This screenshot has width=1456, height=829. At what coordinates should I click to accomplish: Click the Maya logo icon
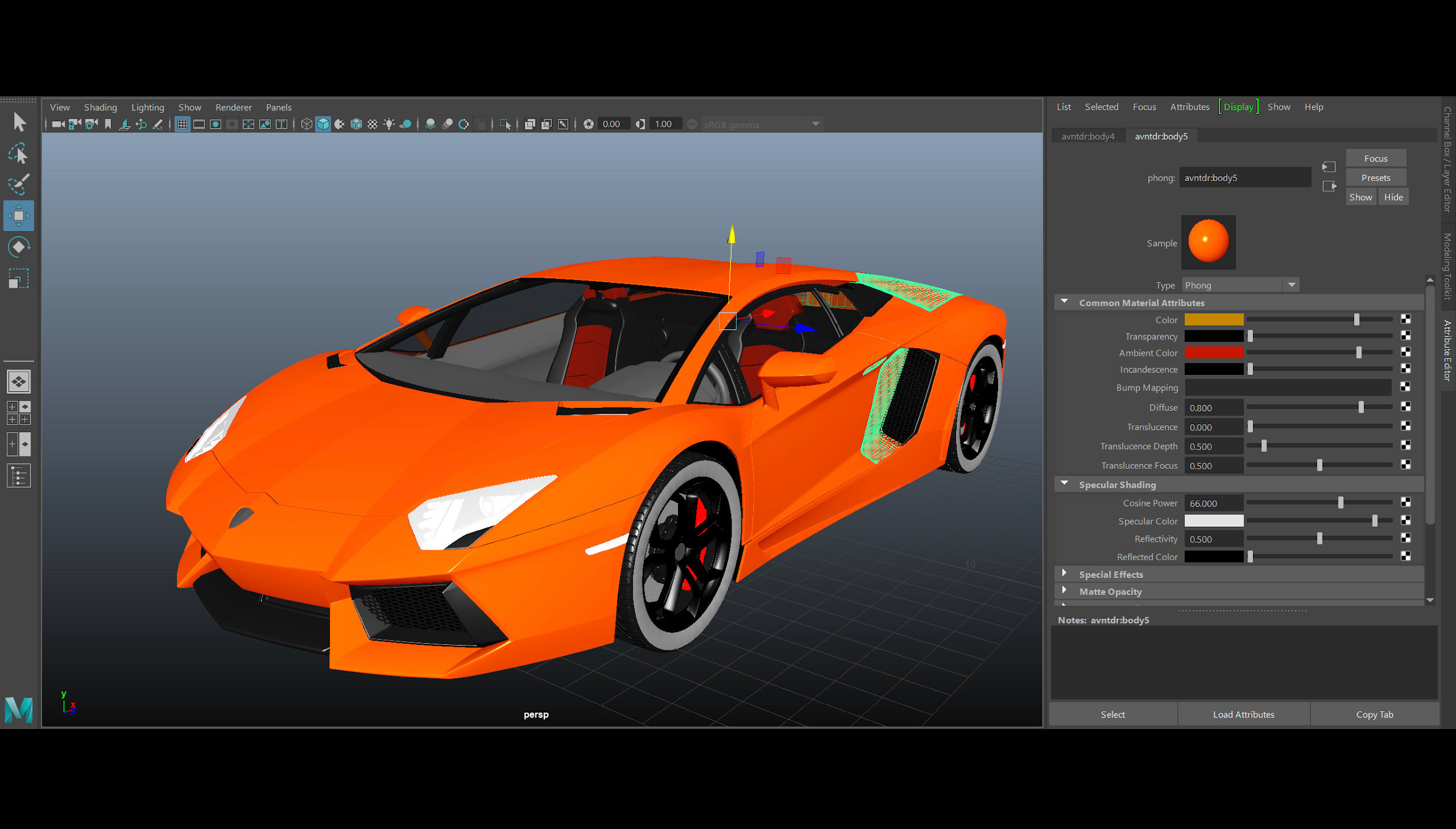(19, 710)
